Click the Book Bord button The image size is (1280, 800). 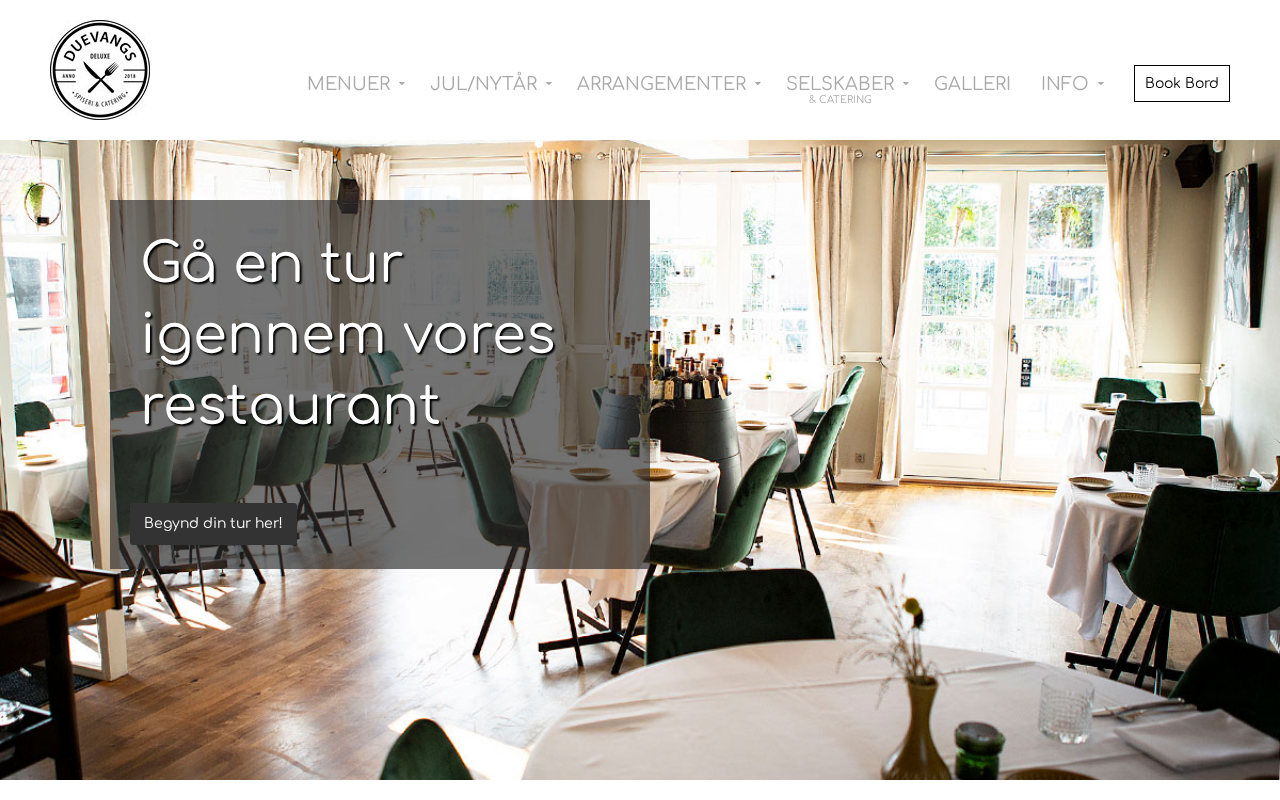tap(1182, 83)
